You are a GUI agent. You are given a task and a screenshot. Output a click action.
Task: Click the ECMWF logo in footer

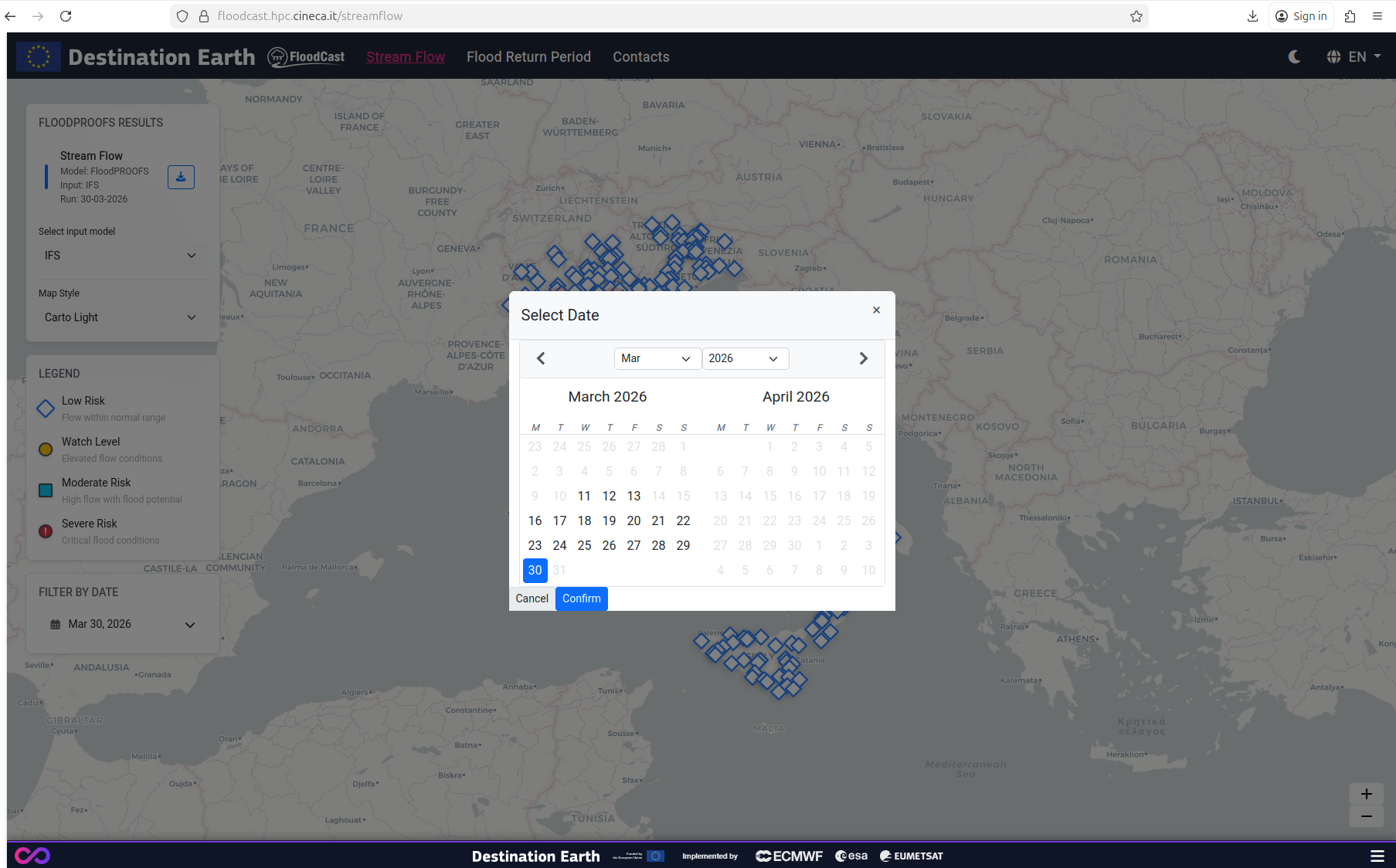789,856
